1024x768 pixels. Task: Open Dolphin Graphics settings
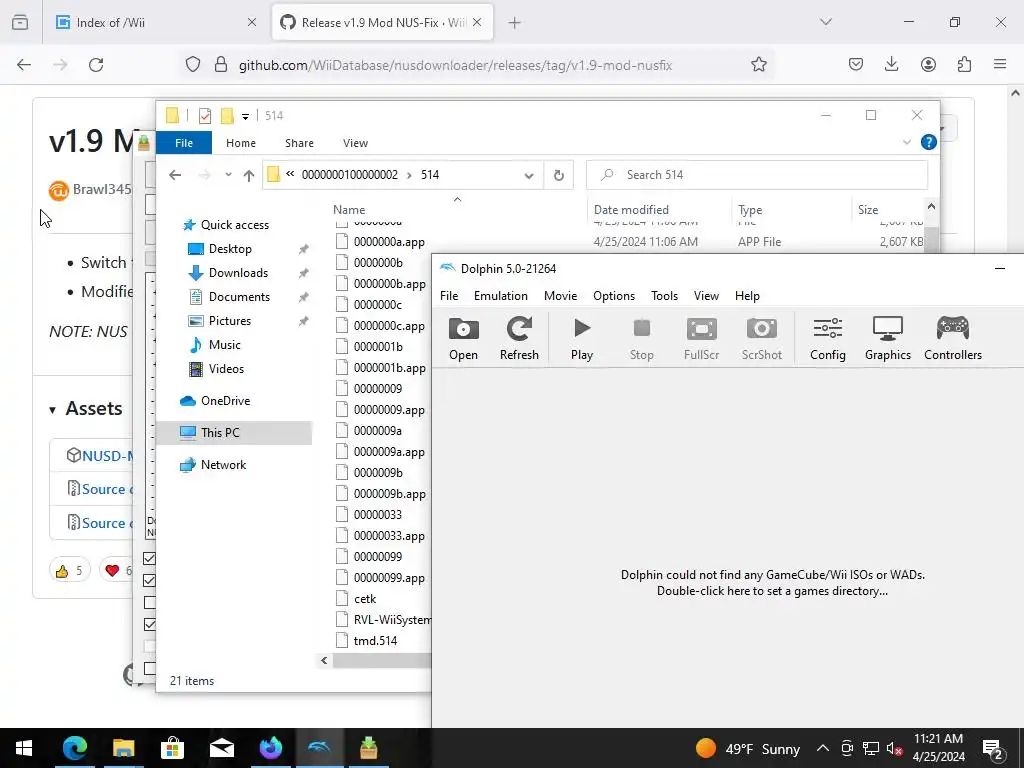(x=888, y=338)
